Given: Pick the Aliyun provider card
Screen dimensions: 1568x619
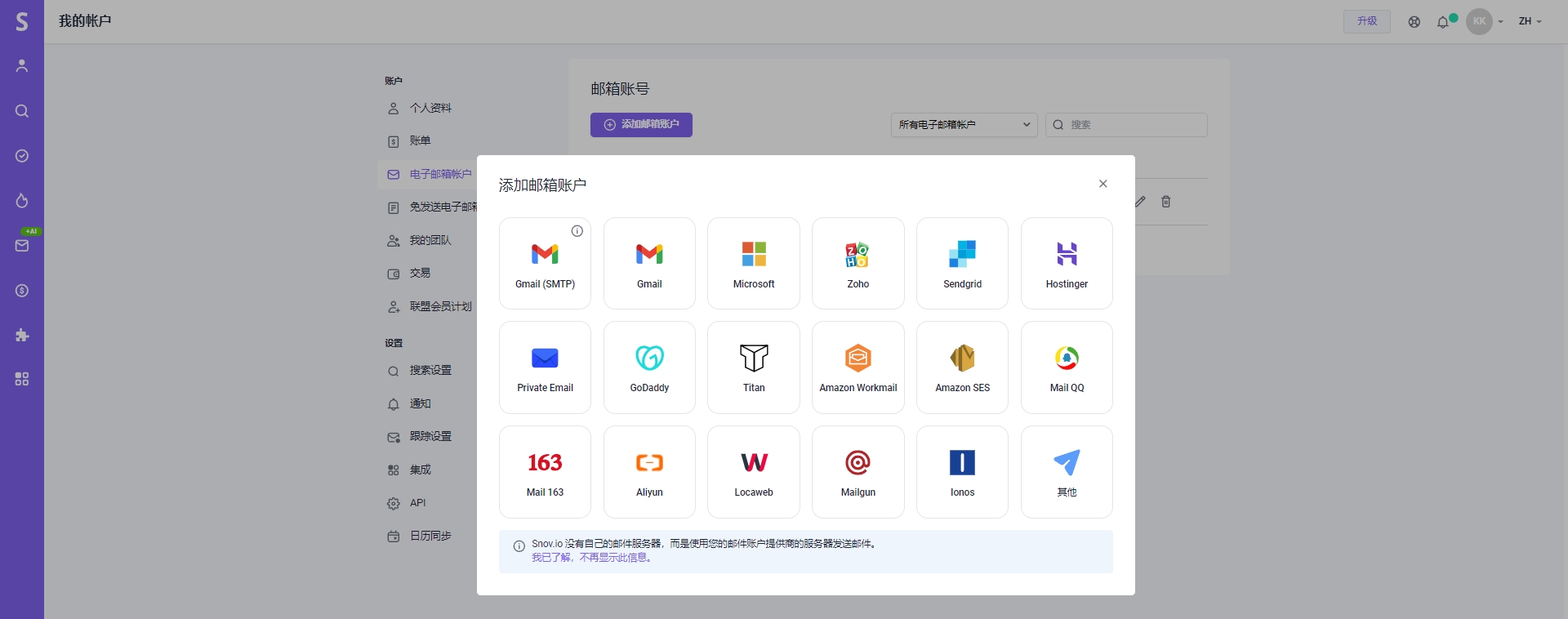Looking at the screenshot, I should [x=649, y=472].
